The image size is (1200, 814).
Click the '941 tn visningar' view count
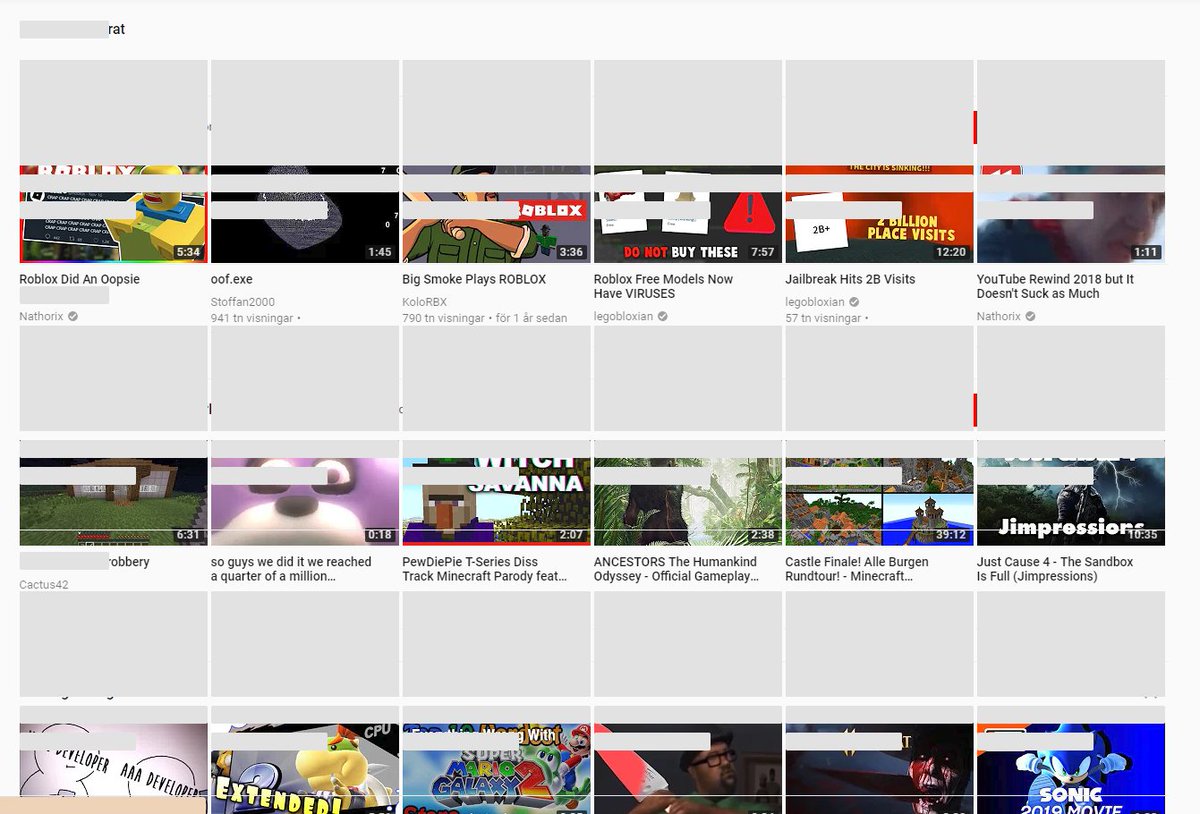252,318
